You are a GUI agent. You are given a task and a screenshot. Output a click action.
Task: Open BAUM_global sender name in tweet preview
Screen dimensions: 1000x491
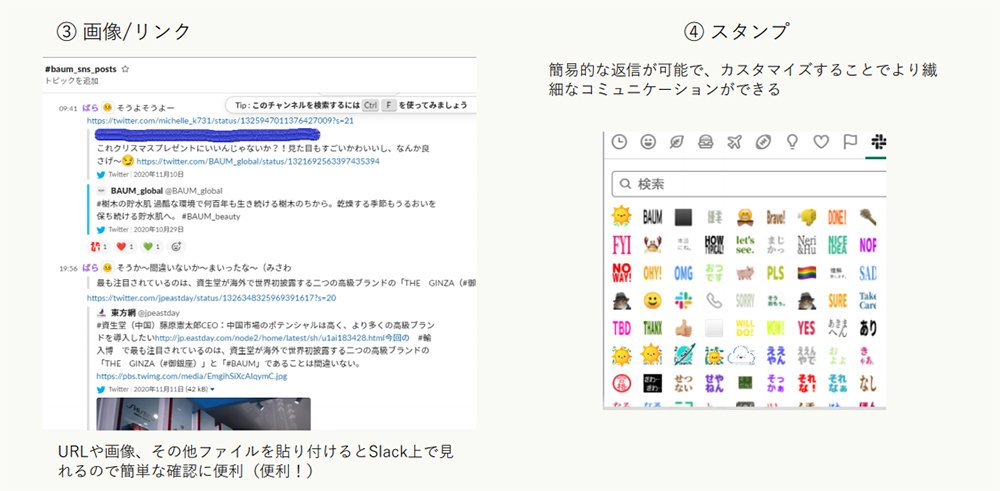click(137, 191)
